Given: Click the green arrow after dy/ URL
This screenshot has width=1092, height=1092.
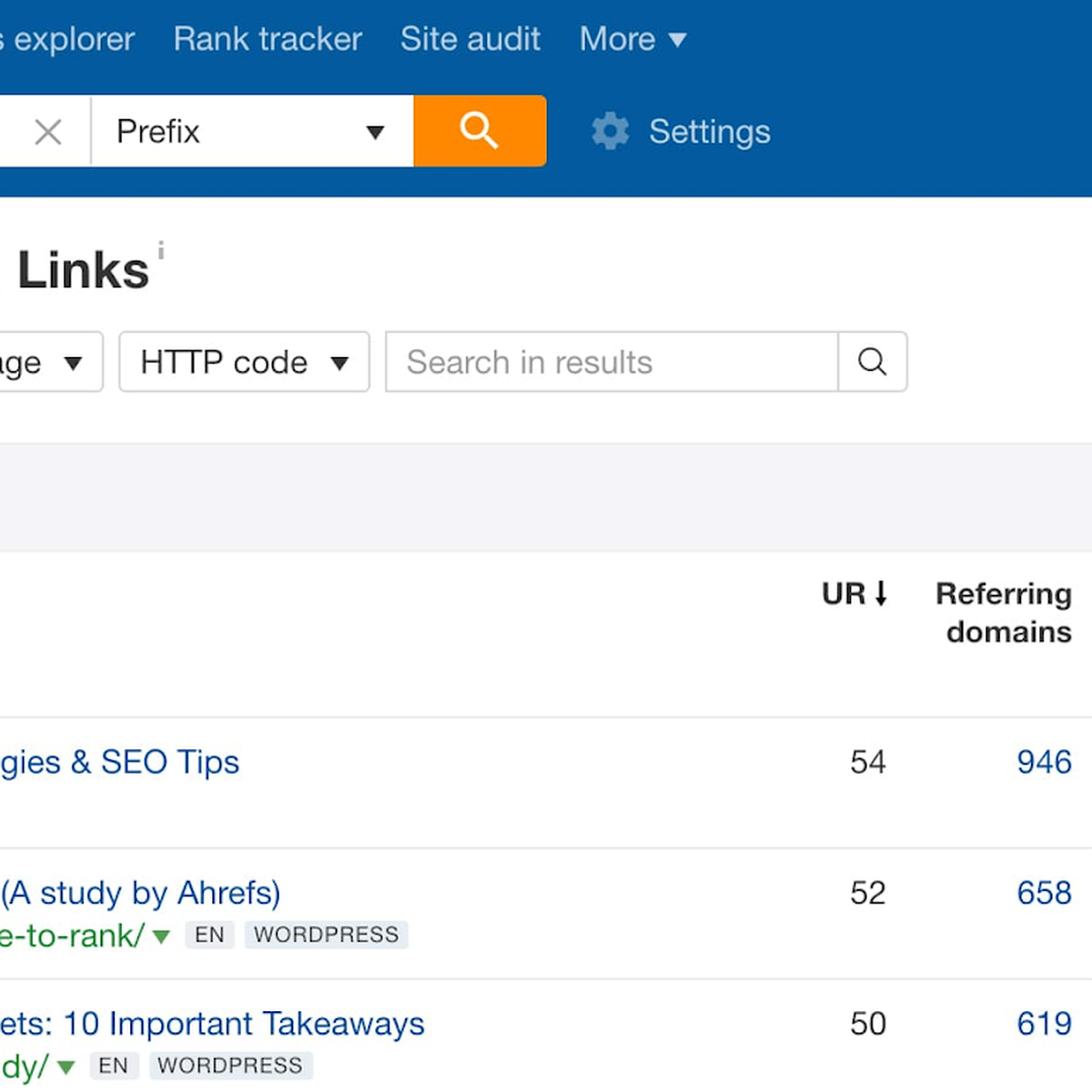Looking at the screenshot, I should pyautogui.click(x=66, y=1067).
